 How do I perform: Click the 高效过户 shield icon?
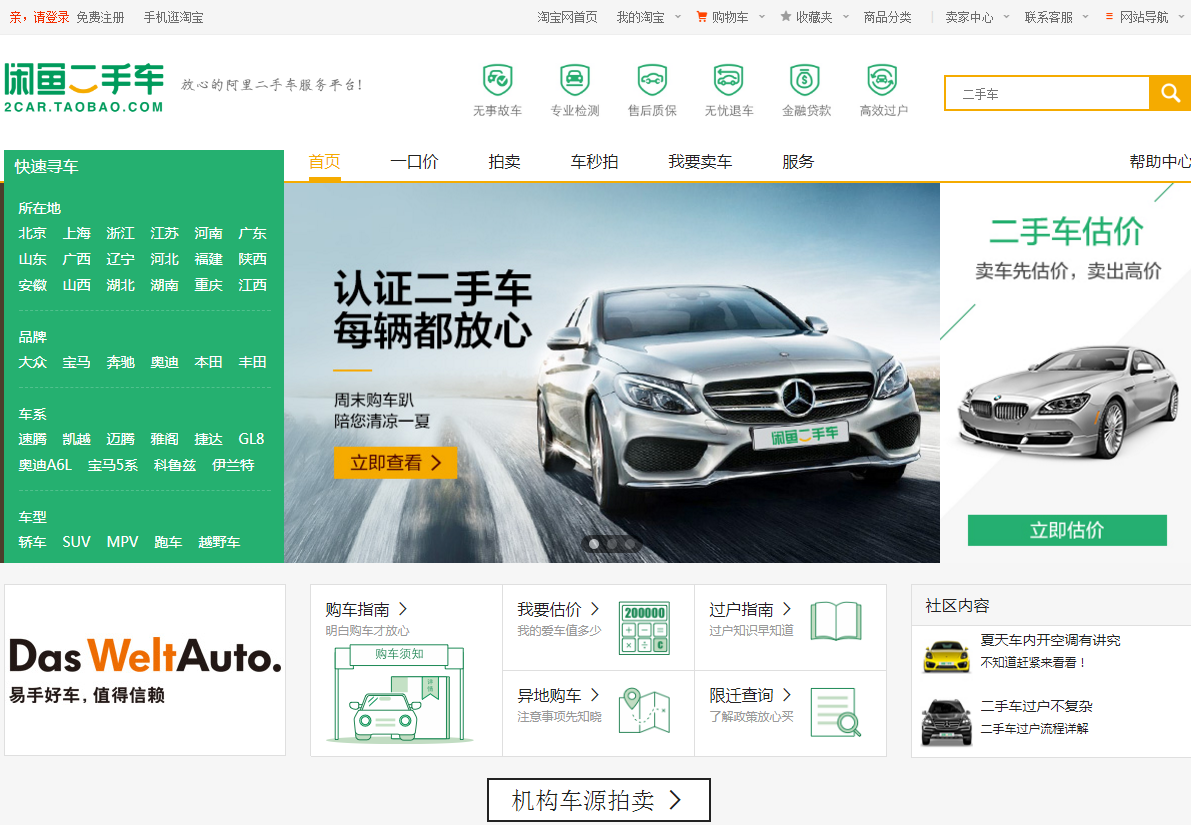[x=882, y=79]
